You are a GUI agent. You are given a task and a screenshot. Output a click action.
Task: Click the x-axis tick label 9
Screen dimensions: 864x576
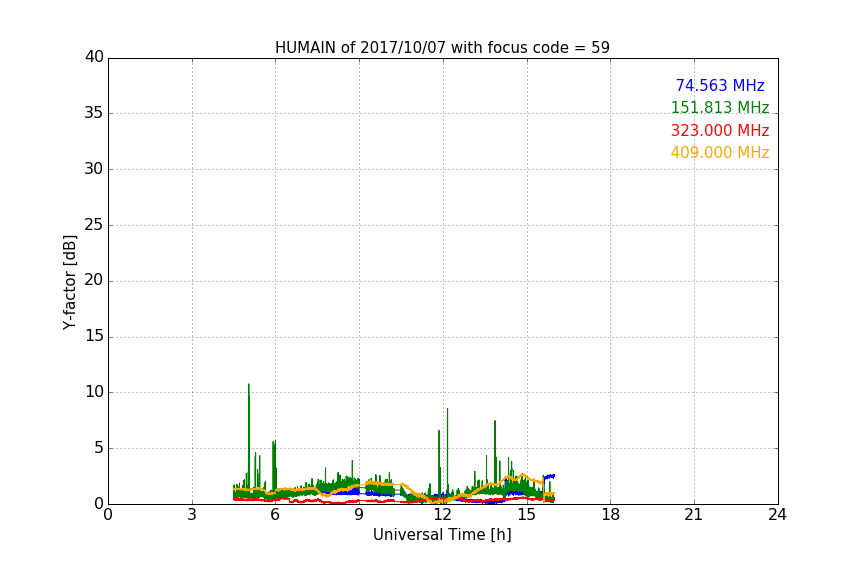[x=359, y=515]
